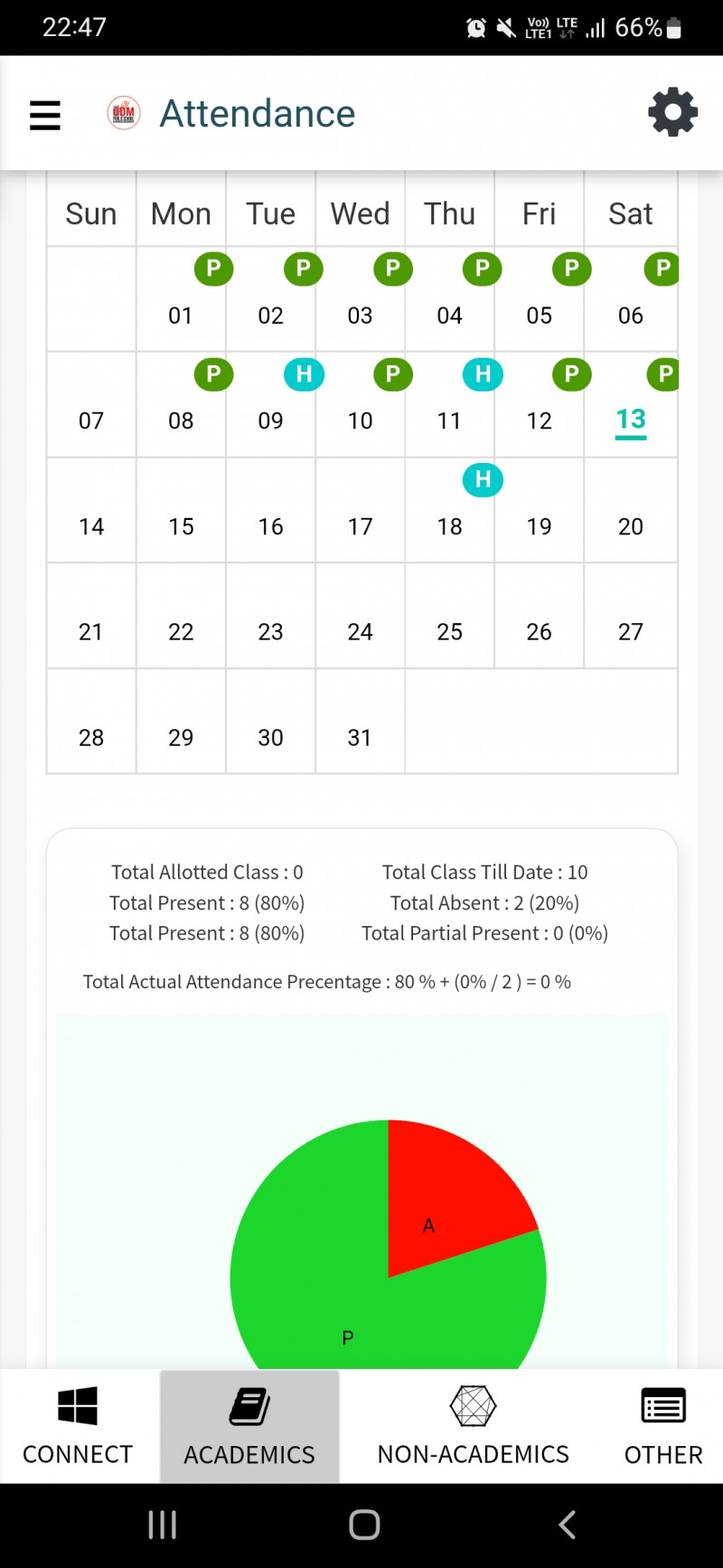
Task: Open the NON-ACADEMICS tab
Action: (x=473, y=1426)
